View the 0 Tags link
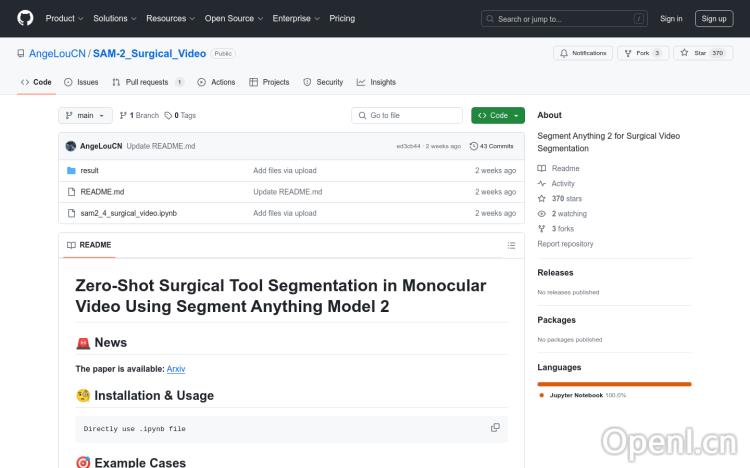The height and width of the screenshot is (468, 750). tap(180, 115)
